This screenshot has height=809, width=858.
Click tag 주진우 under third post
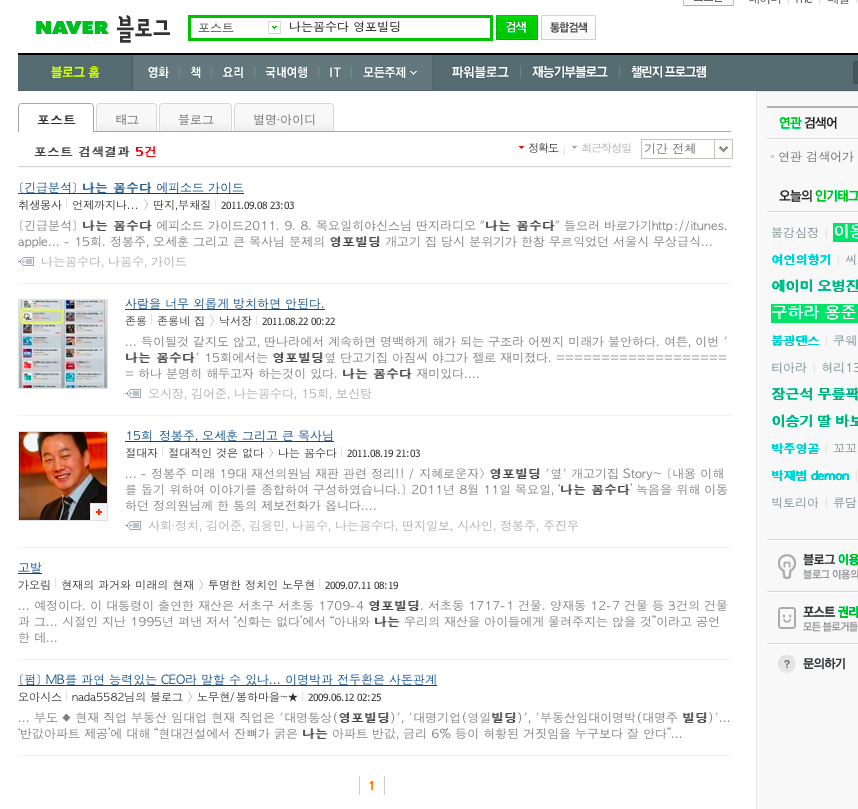click(560, 525)
